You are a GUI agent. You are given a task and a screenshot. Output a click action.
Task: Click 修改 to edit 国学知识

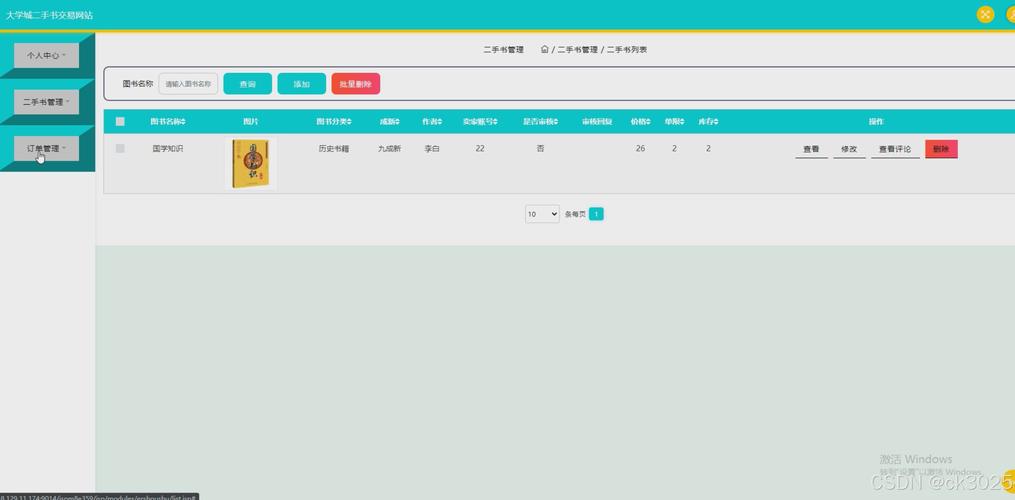[849, 149]
